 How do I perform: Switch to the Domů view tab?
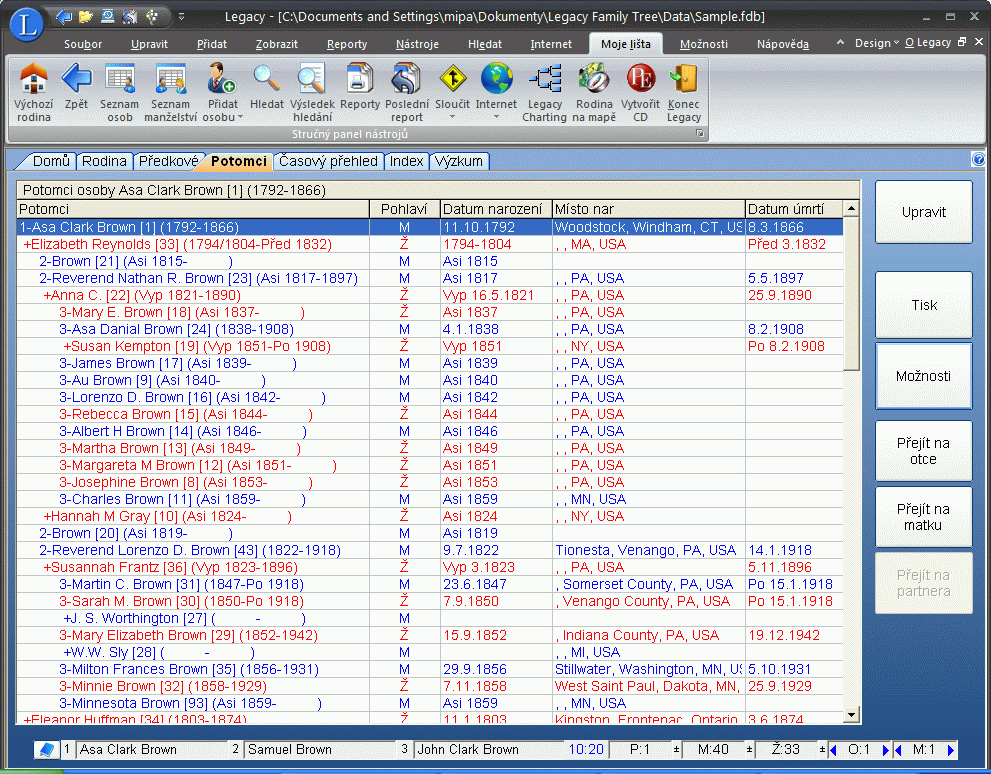coord(51,161)
